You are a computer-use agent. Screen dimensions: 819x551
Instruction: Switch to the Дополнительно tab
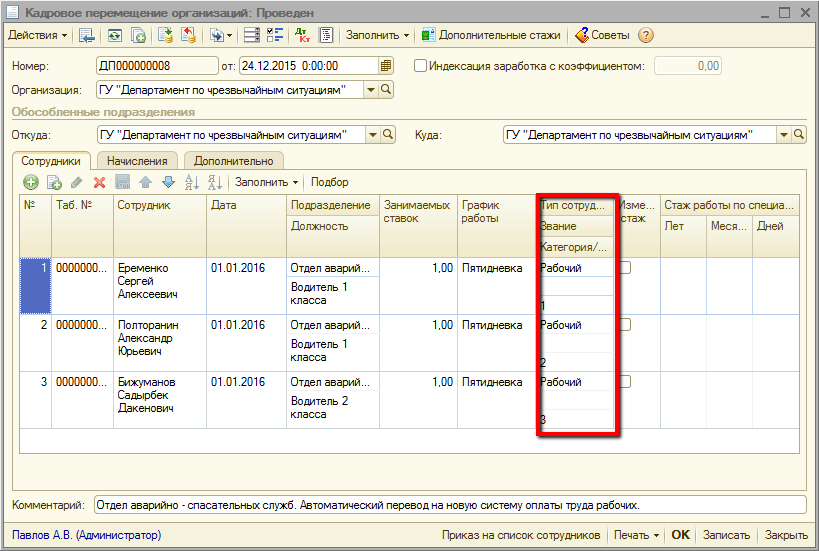tap(233, 160)
